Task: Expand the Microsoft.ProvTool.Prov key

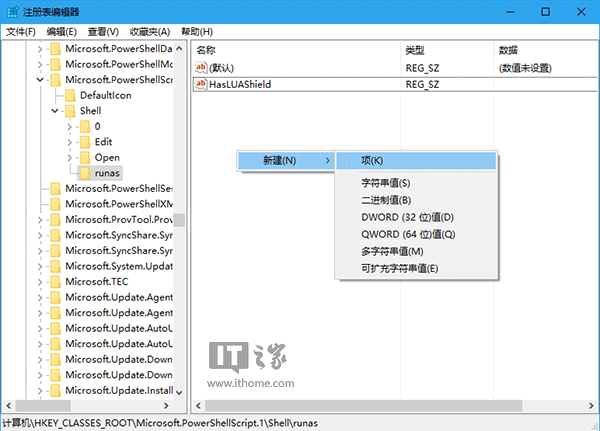Action: pyautogui.click(x=40, y=220)
